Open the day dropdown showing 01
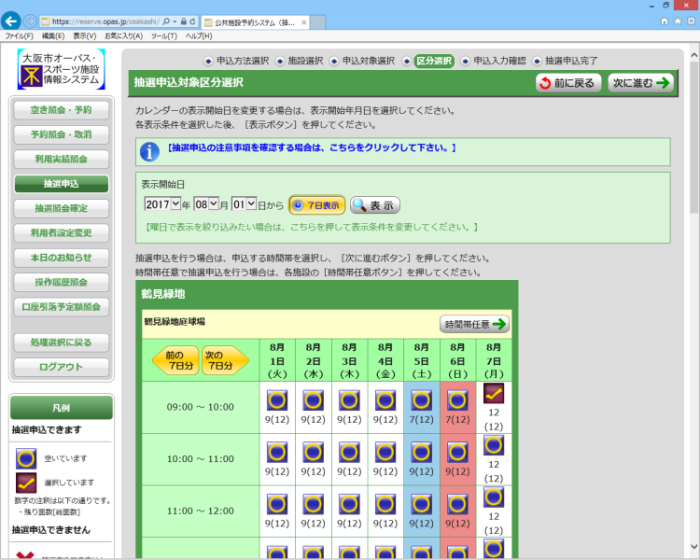Viewport: 700px width, 560px height. [x=244, y=204]
